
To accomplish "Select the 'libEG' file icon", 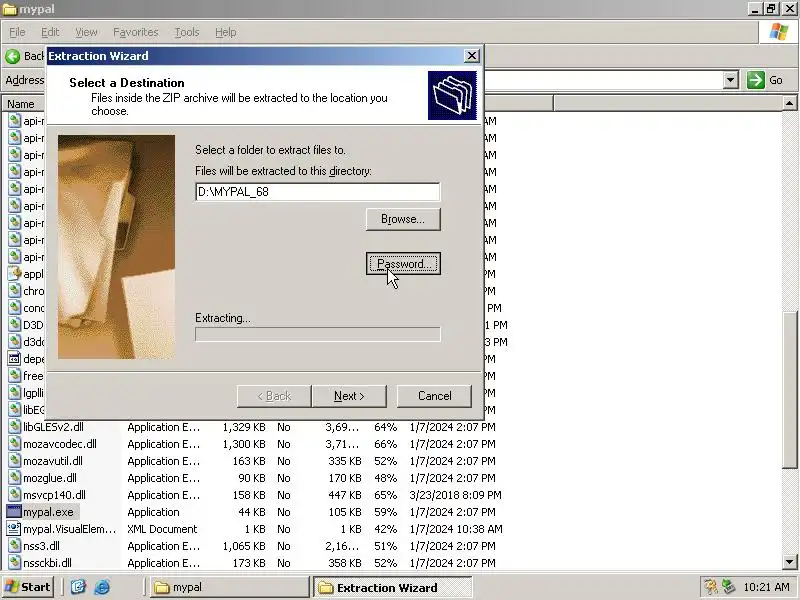I will 14,410.
